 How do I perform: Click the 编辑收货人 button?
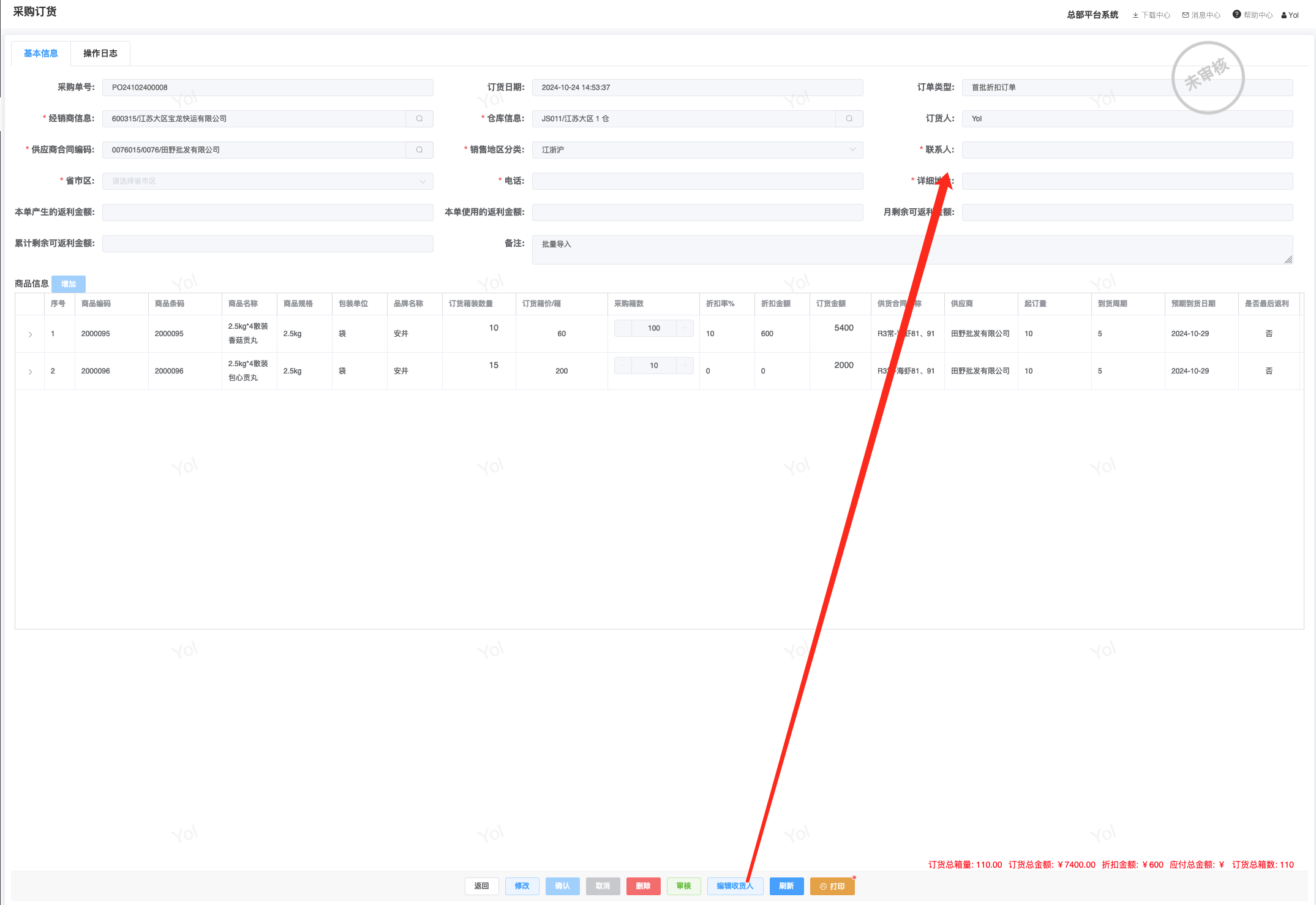click(x=735, y=886)
